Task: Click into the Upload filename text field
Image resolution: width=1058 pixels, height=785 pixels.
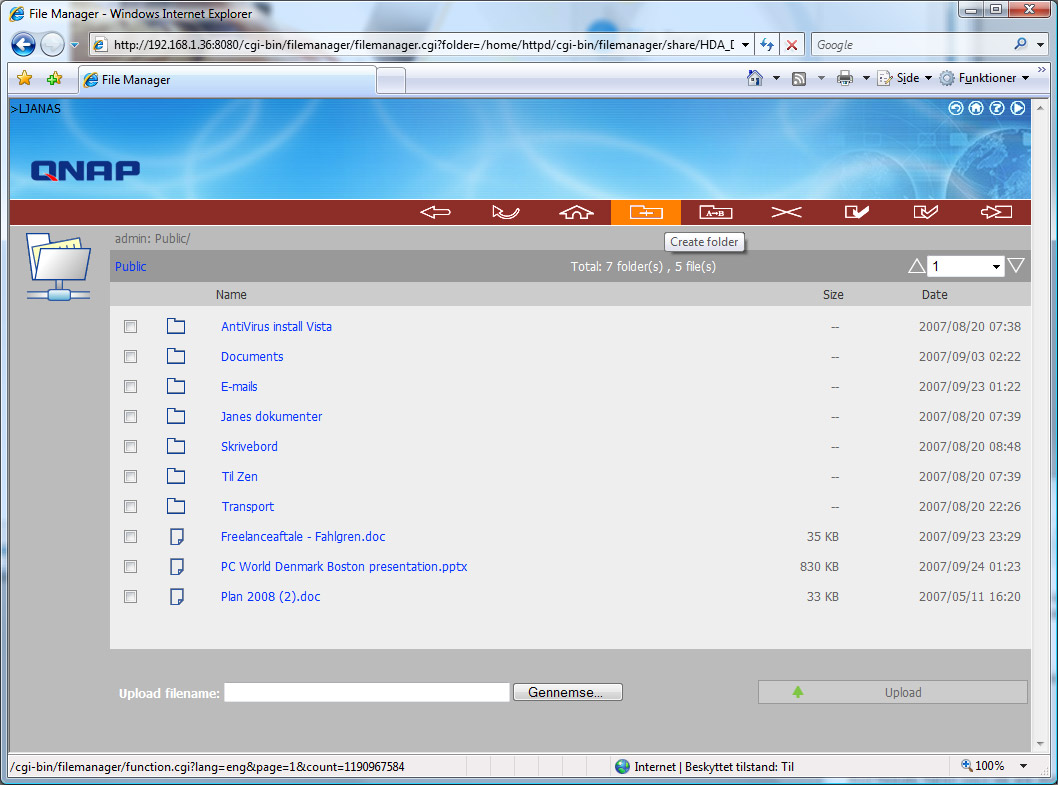Action: (366, 693)
